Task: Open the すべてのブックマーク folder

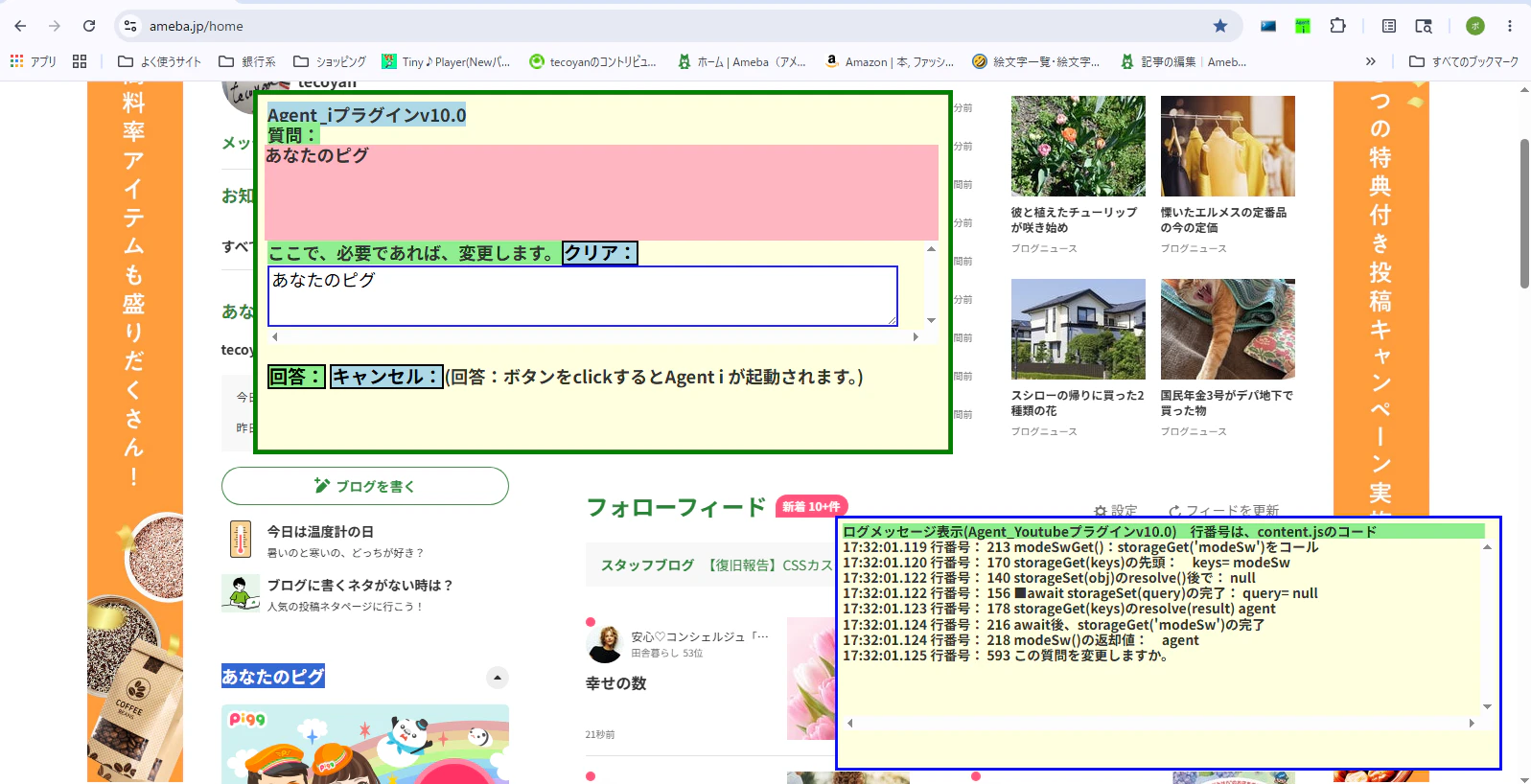Action: 1464,61
